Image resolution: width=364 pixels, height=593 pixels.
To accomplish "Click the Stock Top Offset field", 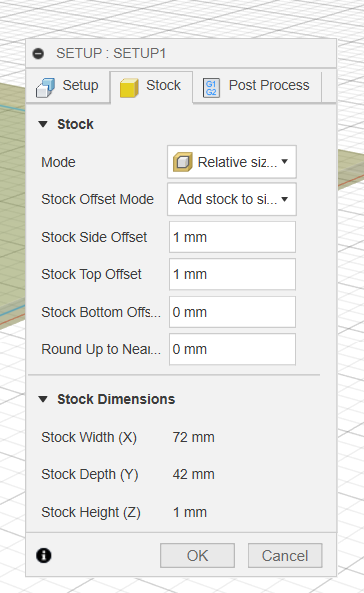I will [x=232, y=274].
